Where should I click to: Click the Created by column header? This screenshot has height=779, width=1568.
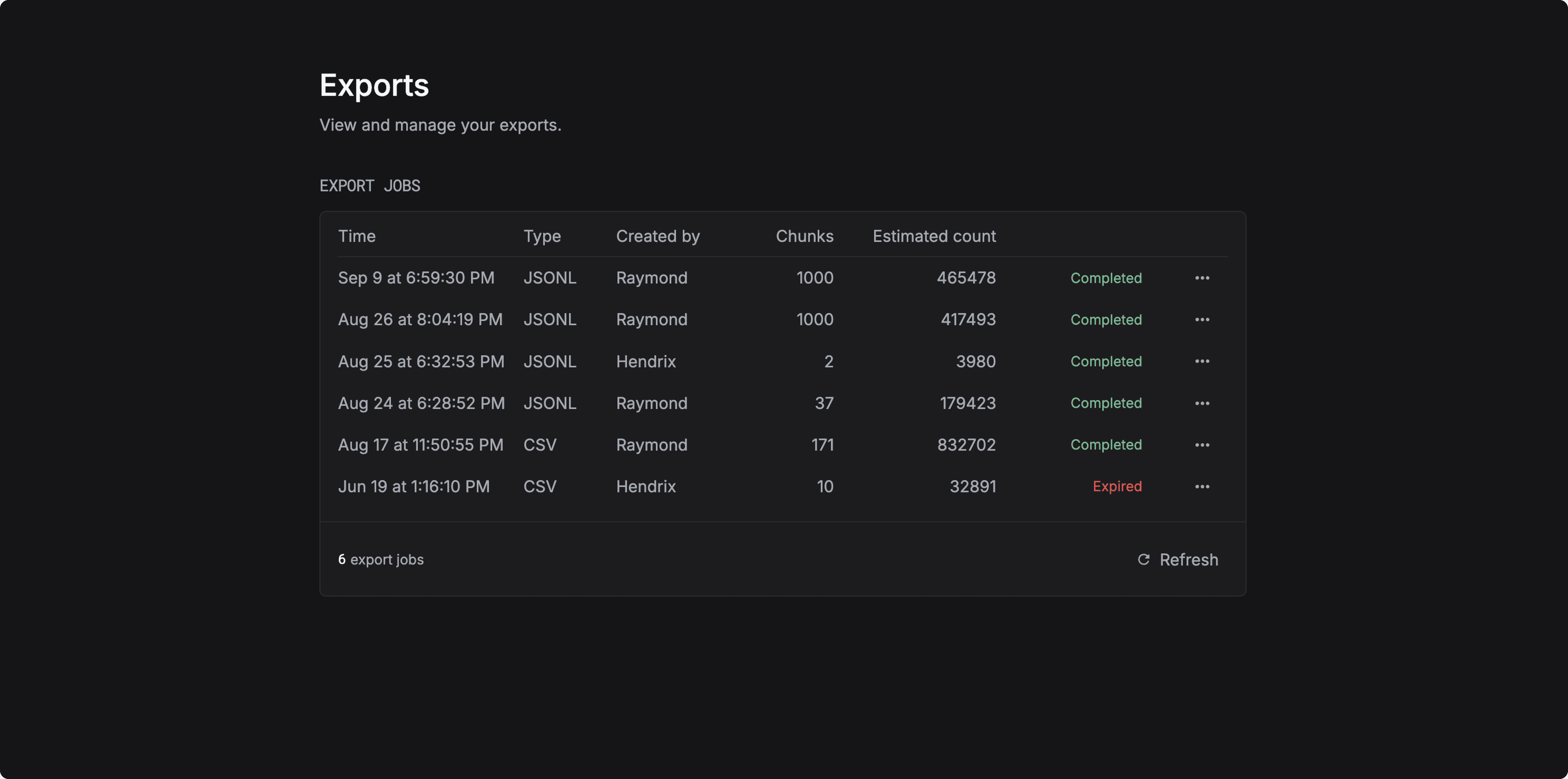click(657, 237)
